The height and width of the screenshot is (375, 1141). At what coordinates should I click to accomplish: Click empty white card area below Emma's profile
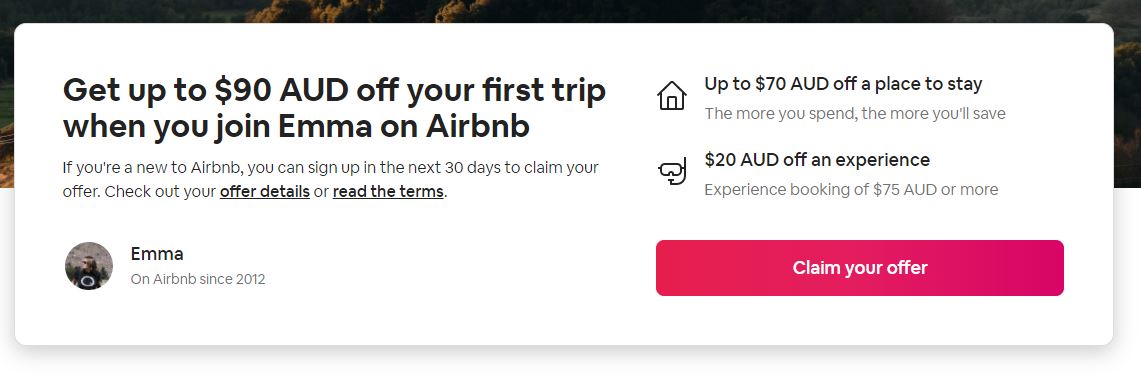(x=218, y=319)
